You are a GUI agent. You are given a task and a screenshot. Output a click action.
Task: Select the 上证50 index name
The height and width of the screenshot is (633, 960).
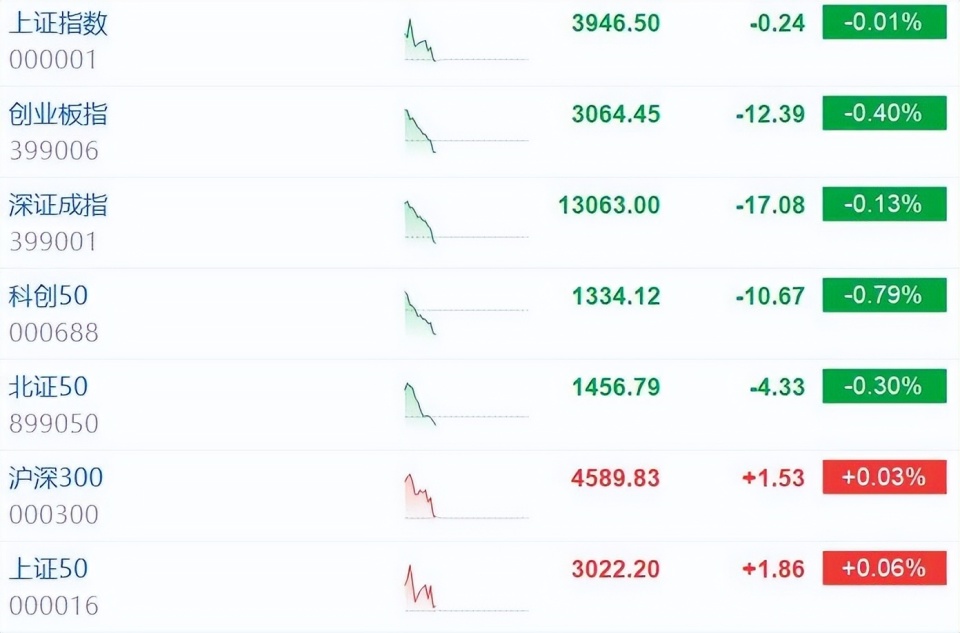[x=49, y=569]
